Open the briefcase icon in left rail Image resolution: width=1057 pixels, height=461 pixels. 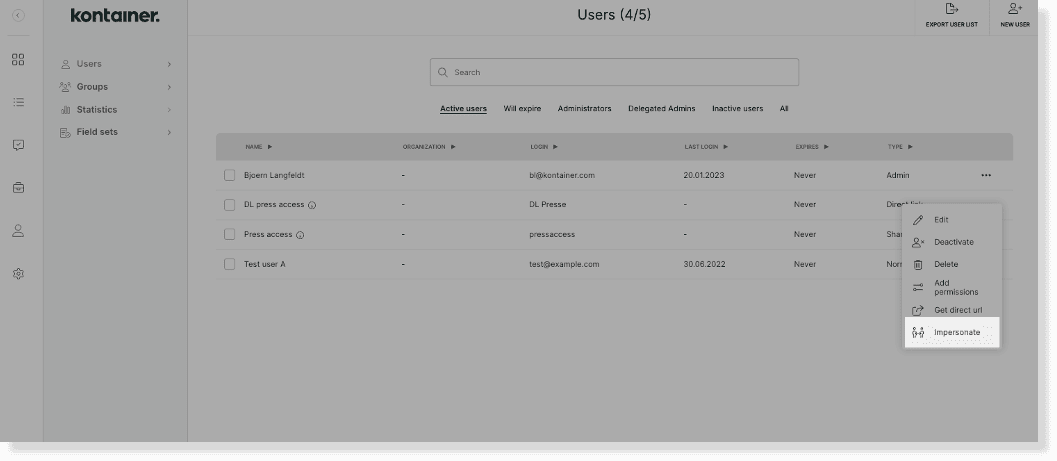click(x=18, y=187)
